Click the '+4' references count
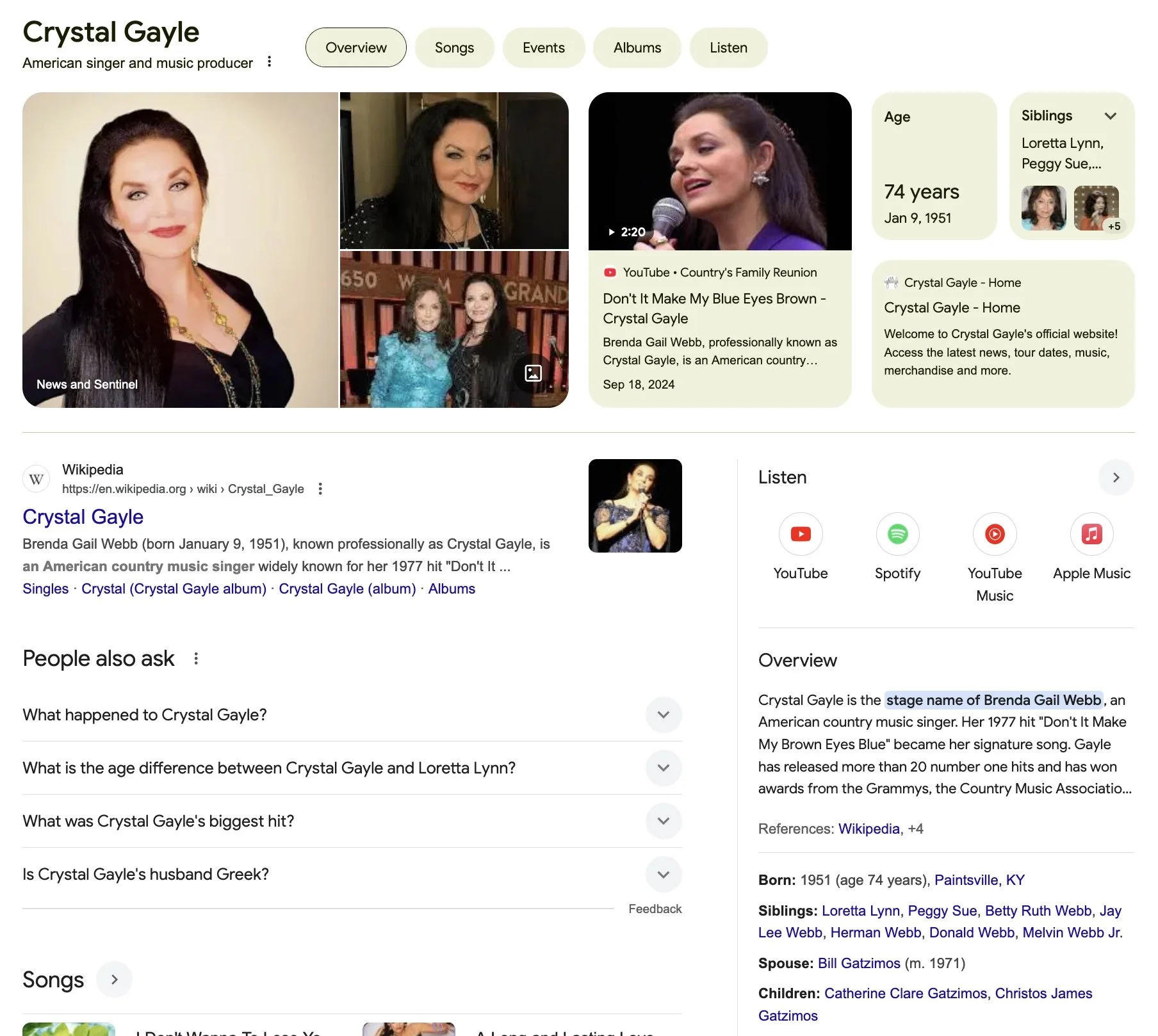 915,829
